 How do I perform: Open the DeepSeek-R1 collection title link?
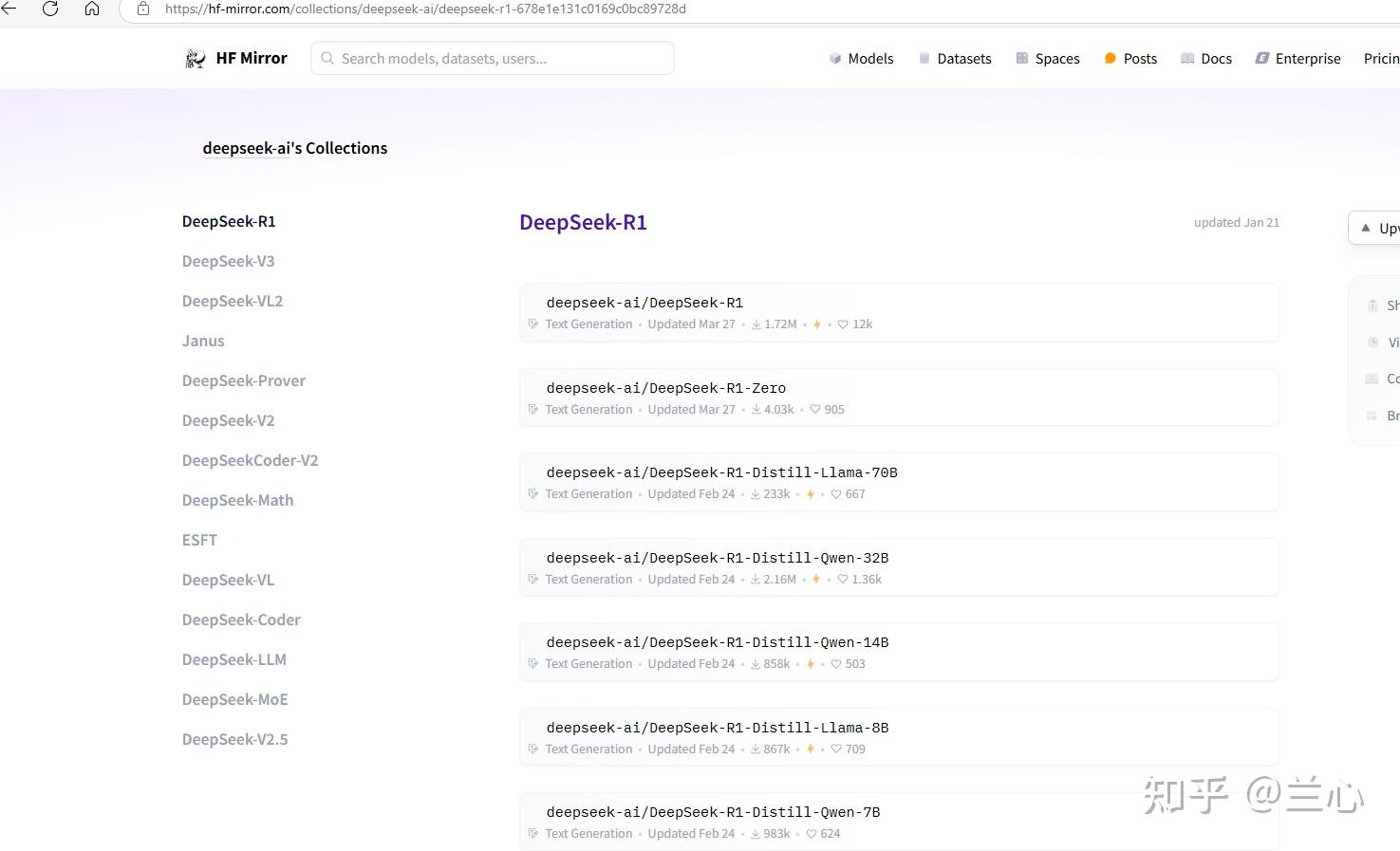point(583,222)
